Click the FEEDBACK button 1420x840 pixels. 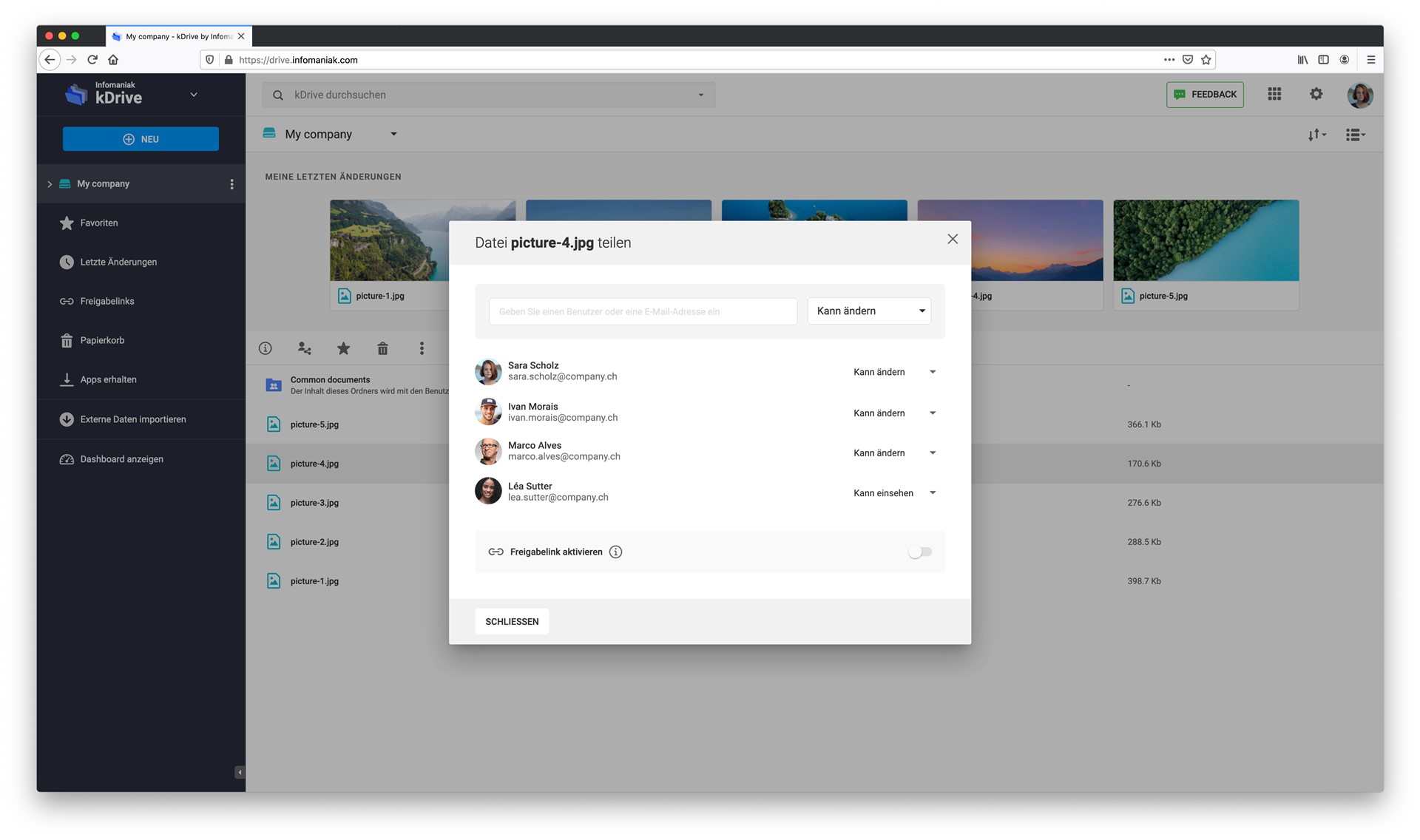[x=1205, y=95]
